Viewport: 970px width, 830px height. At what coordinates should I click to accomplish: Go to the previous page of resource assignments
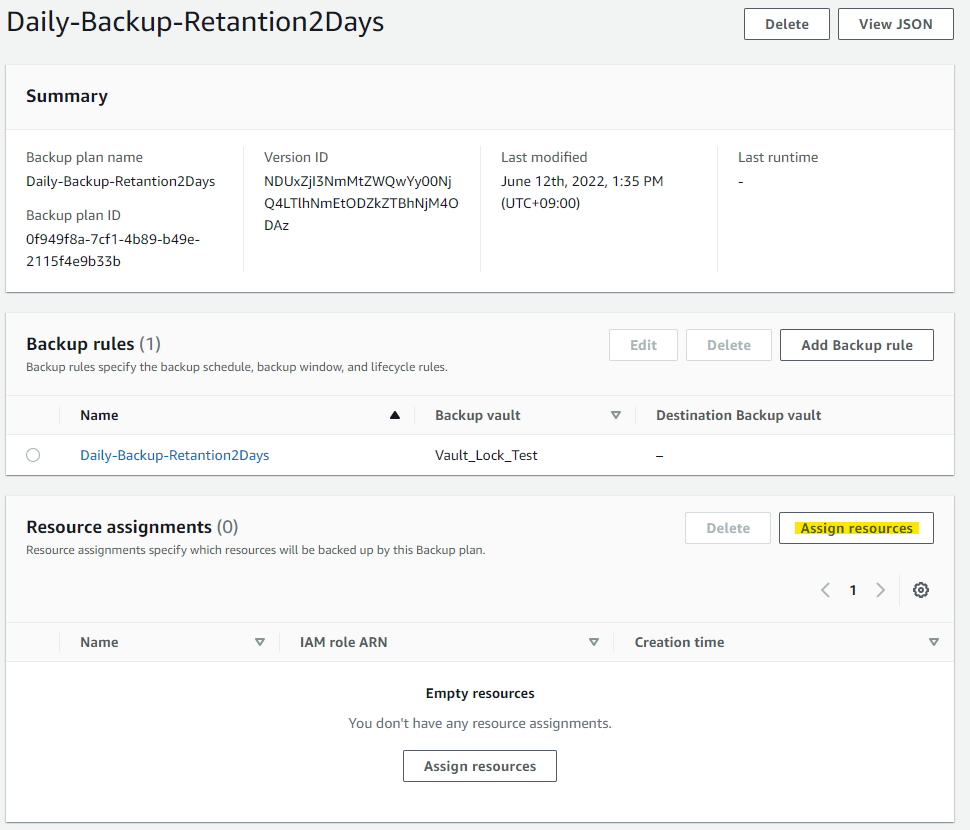(x=825, y=590)
